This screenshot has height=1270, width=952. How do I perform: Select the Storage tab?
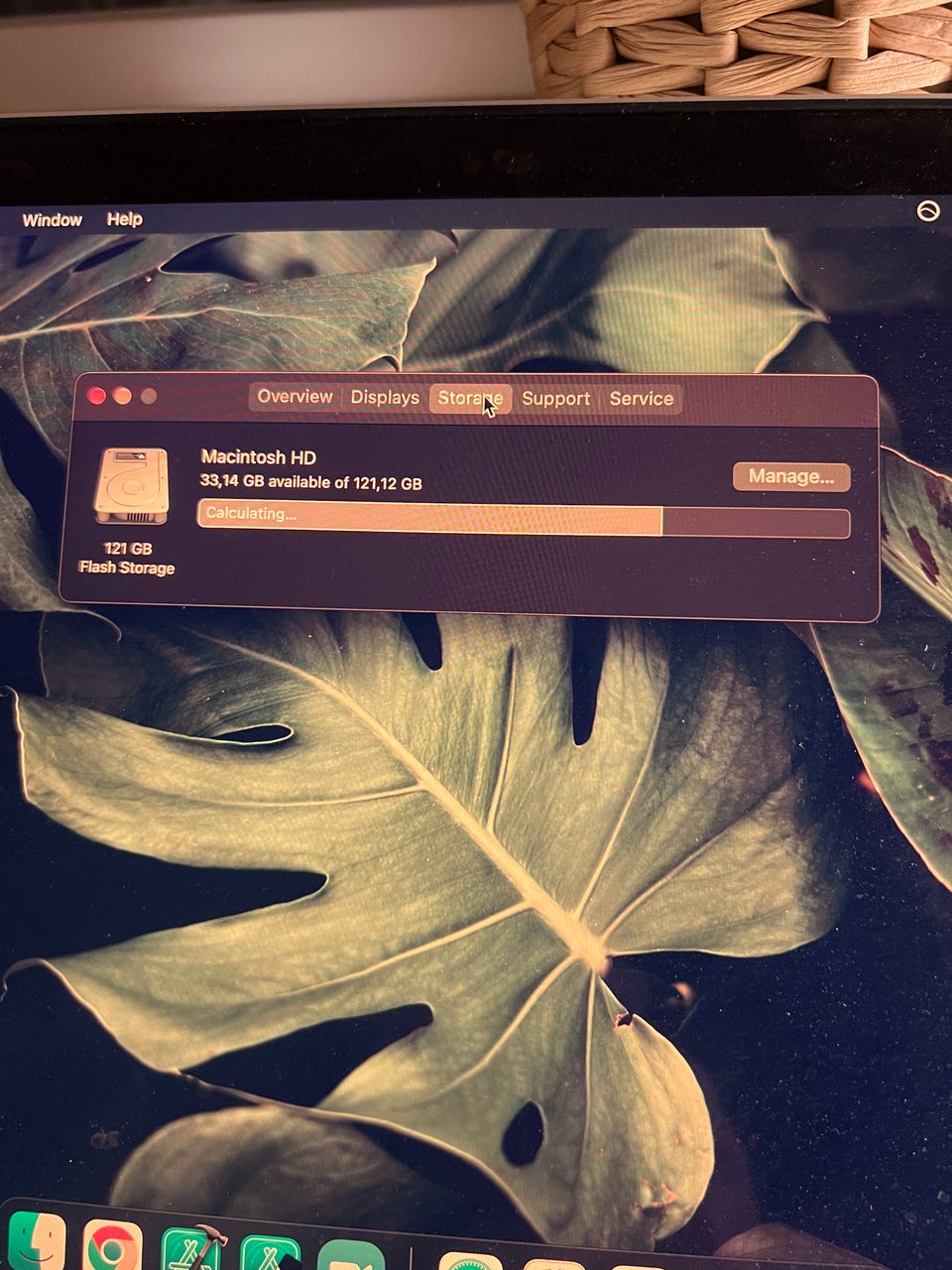[471, 399]
